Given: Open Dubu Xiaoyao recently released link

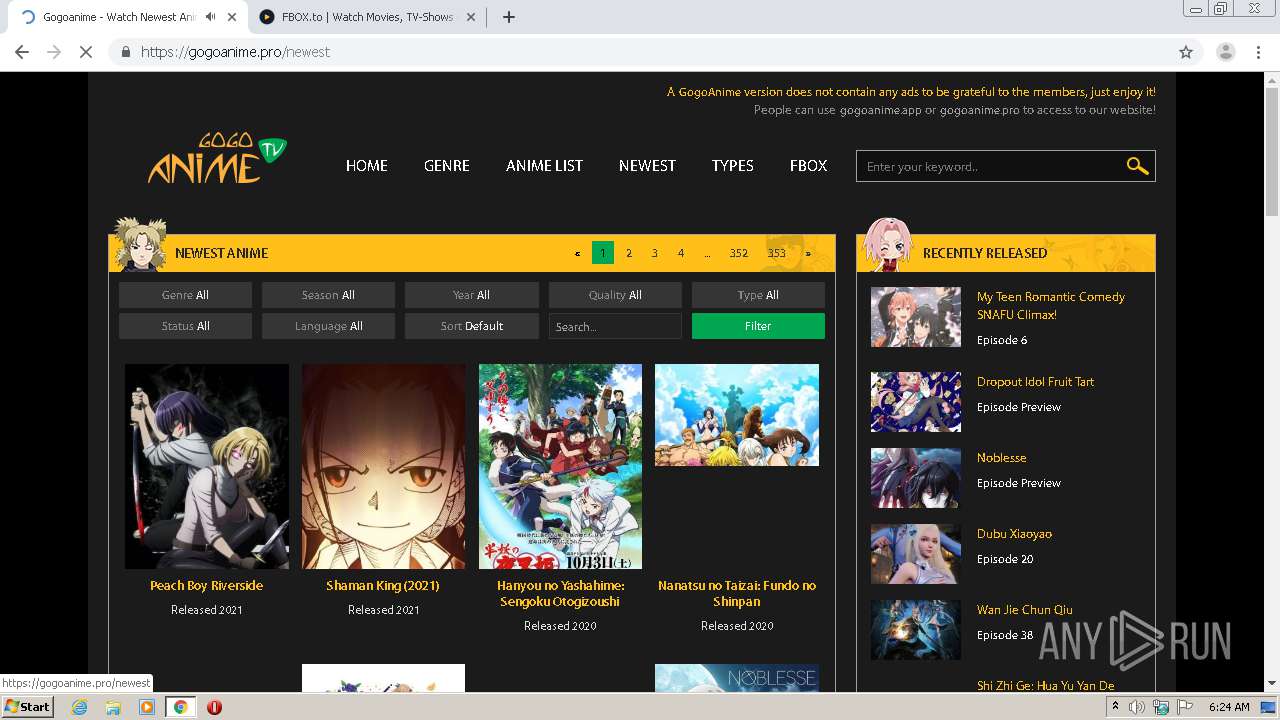Looking at the screenshot, I should [x=1014, y=534].
